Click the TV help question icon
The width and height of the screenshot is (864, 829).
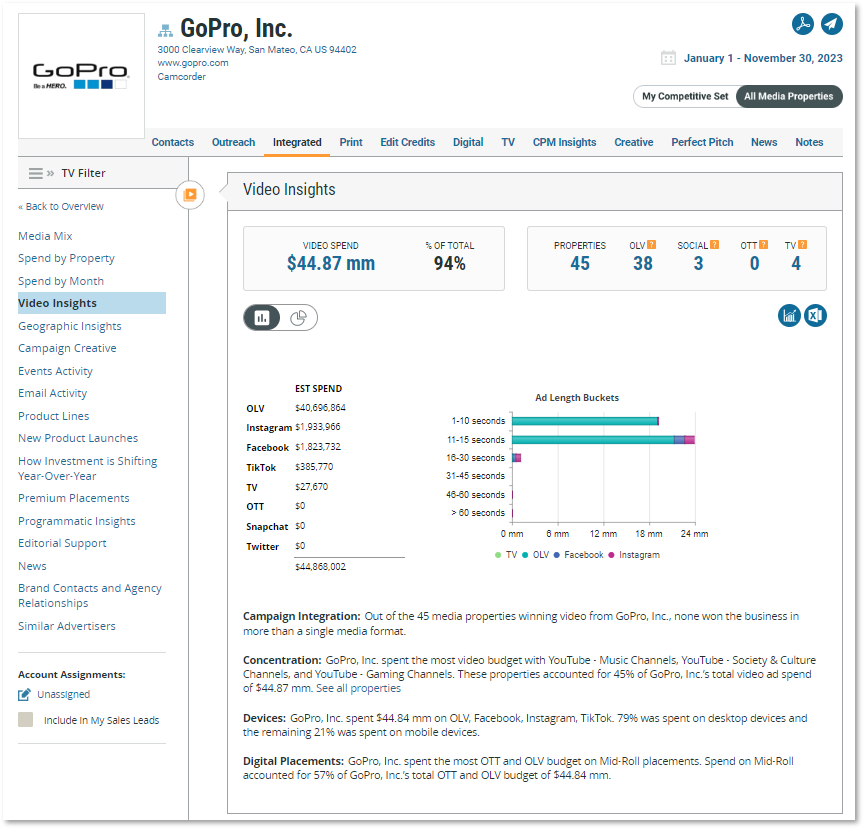(x=802, y=245)
